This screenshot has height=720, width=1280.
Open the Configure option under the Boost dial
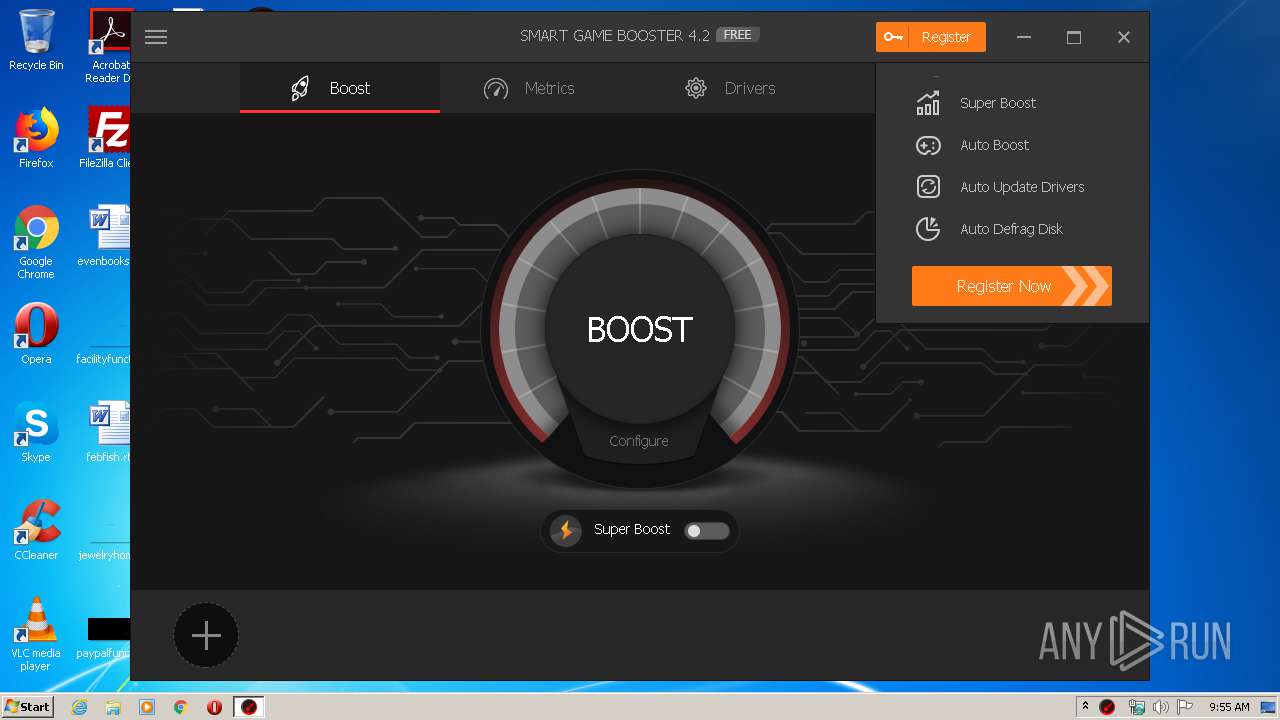[x=639, y=441]
